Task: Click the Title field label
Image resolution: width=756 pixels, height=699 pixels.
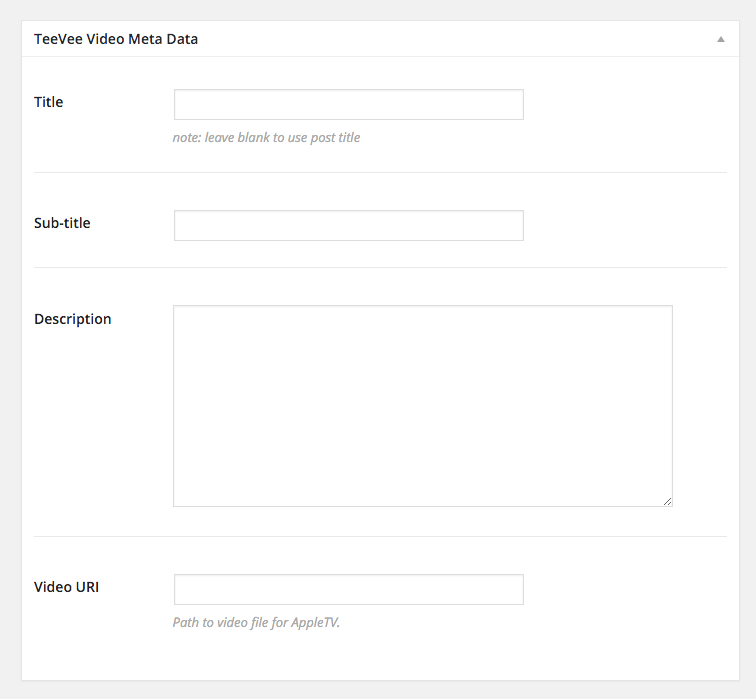Action: 49,102
